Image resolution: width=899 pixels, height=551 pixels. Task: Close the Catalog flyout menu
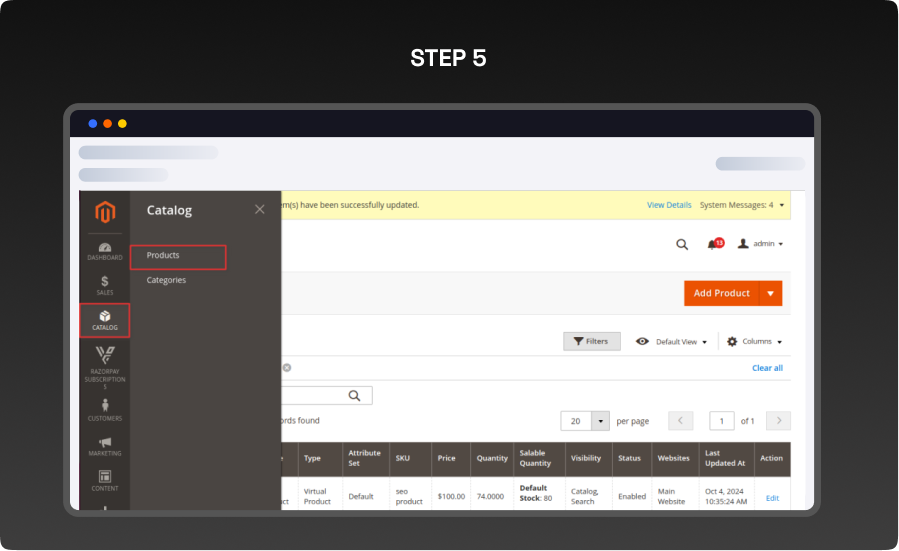tap(260, 209)
